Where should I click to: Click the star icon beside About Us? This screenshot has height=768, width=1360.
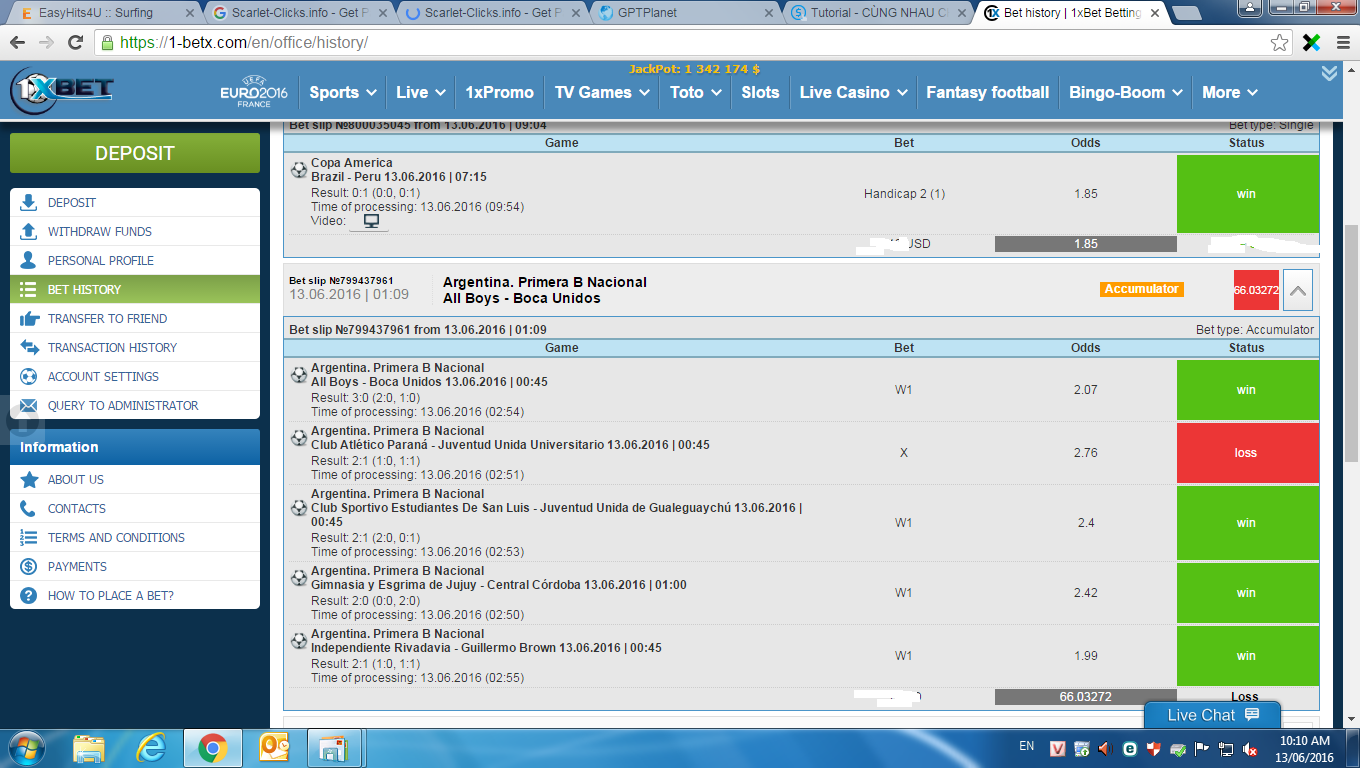tap(29, 479)
